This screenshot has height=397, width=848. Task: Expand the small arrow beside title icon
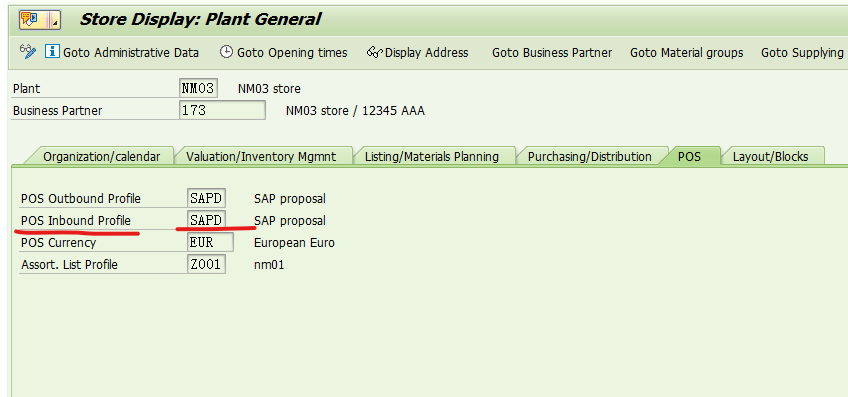(55, 21)
